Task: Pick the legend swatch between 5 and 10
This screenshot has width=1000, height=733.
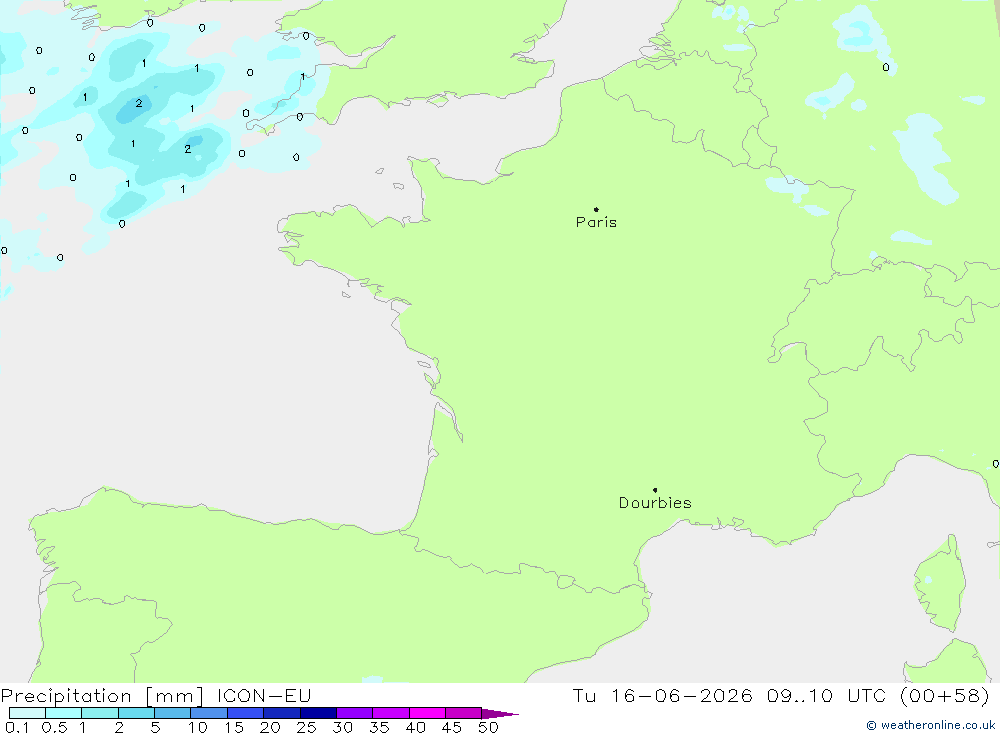Action: [x=173, y=713]
